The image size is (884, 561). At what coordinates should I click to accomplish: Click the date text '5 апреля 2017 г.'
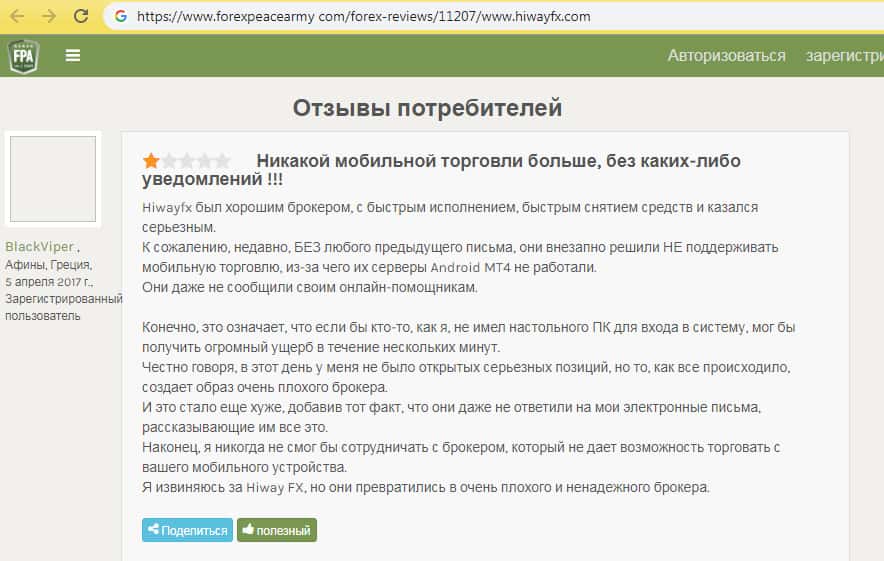coord(48,281)
